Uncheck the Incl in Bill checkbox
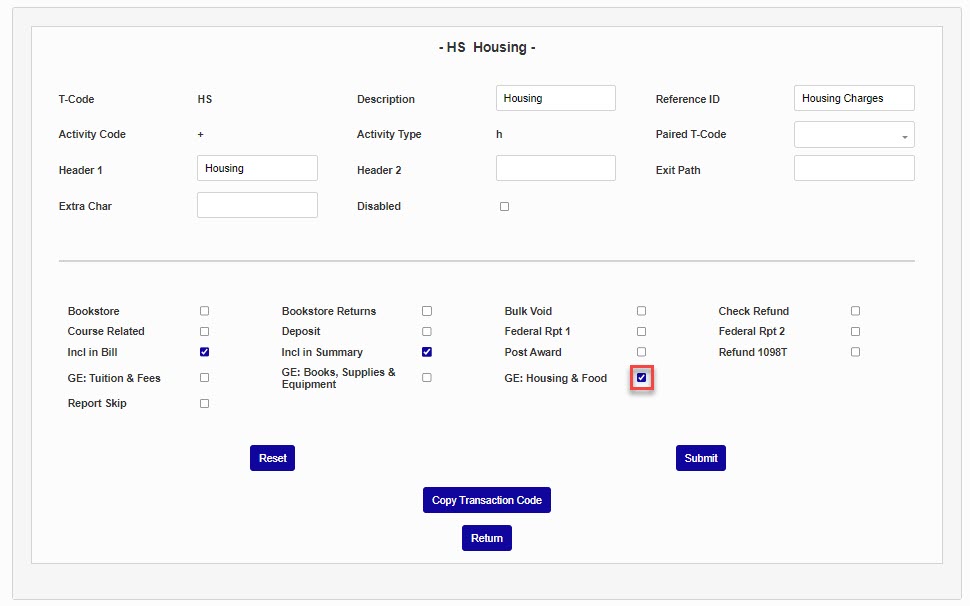The height and width of the screenshot is (606, 970). pos(204,352)
